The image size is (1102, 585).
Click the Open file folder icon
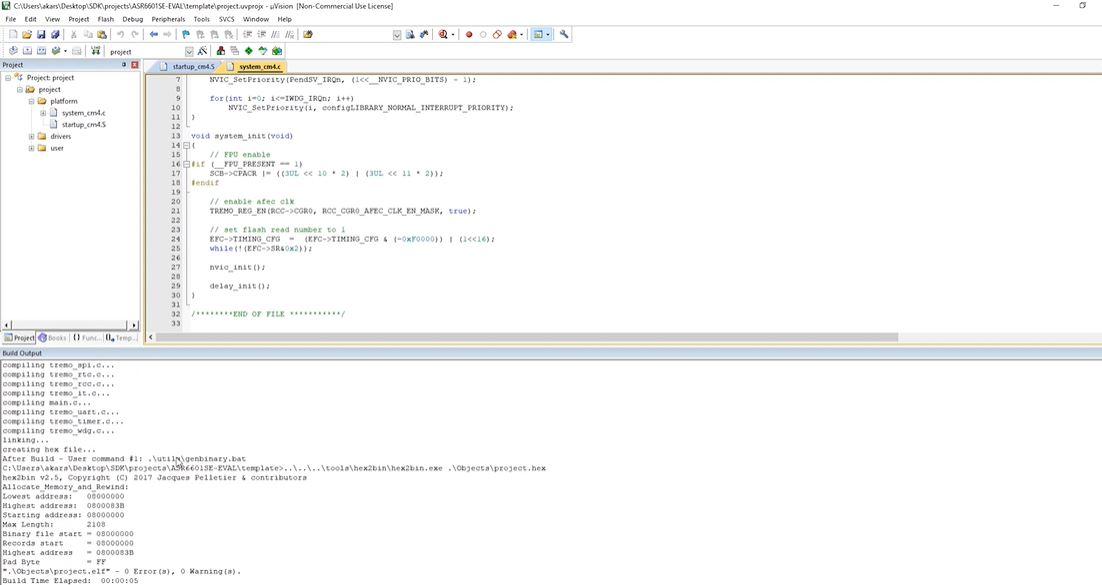click(x=27, y=34)
